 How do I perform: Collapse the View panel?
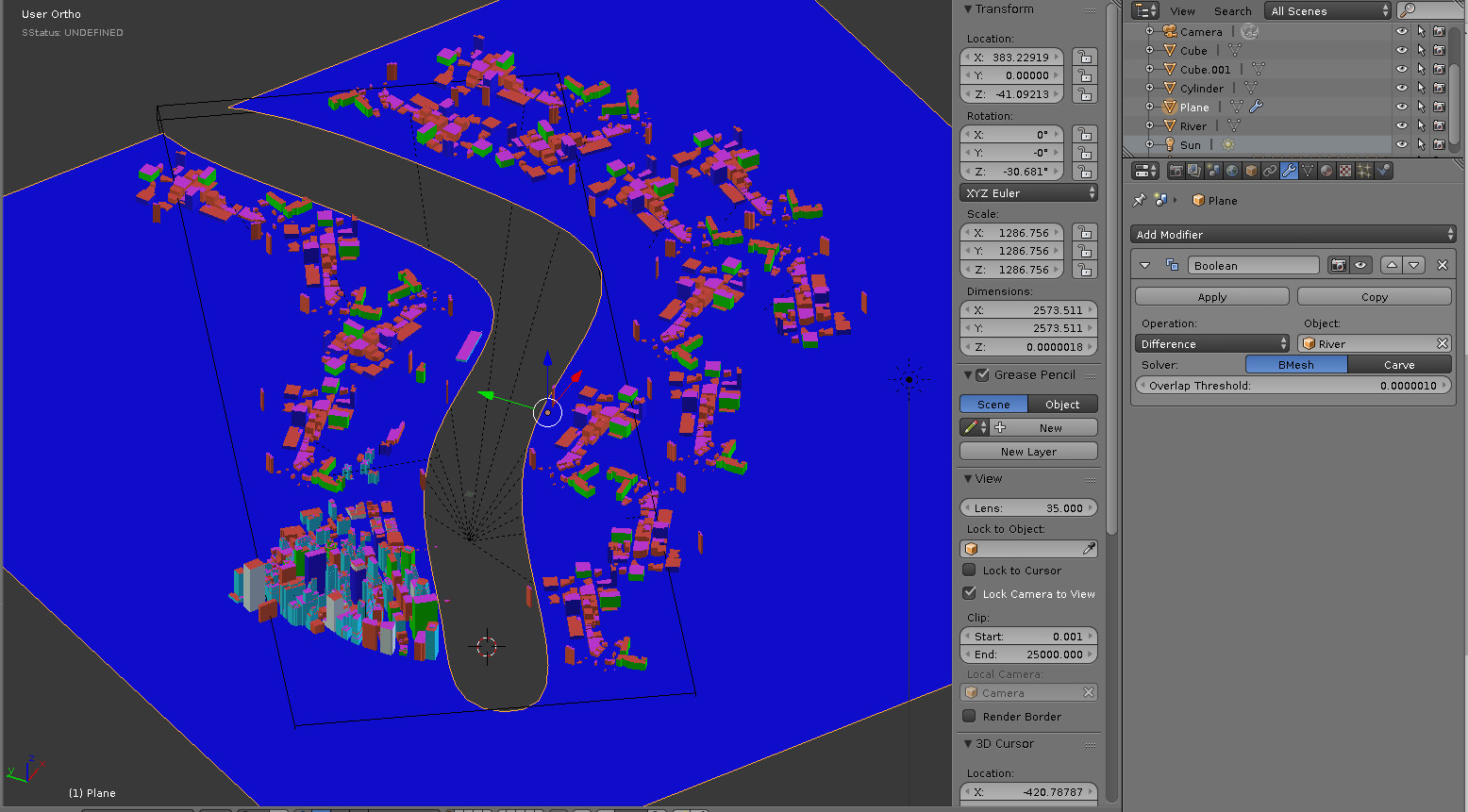pyautogui.click(x=968, y=479)
